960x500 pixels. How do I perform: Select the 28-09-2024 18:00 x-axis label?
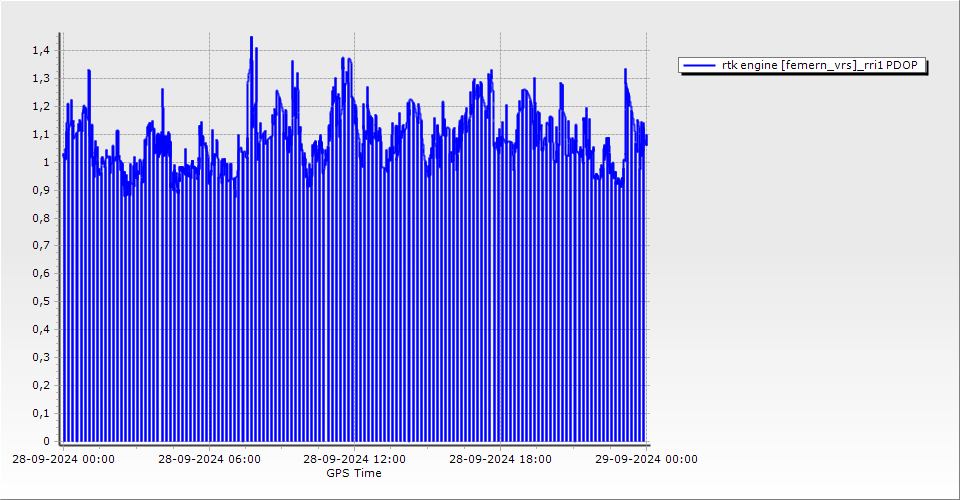(x=501, y=460)
